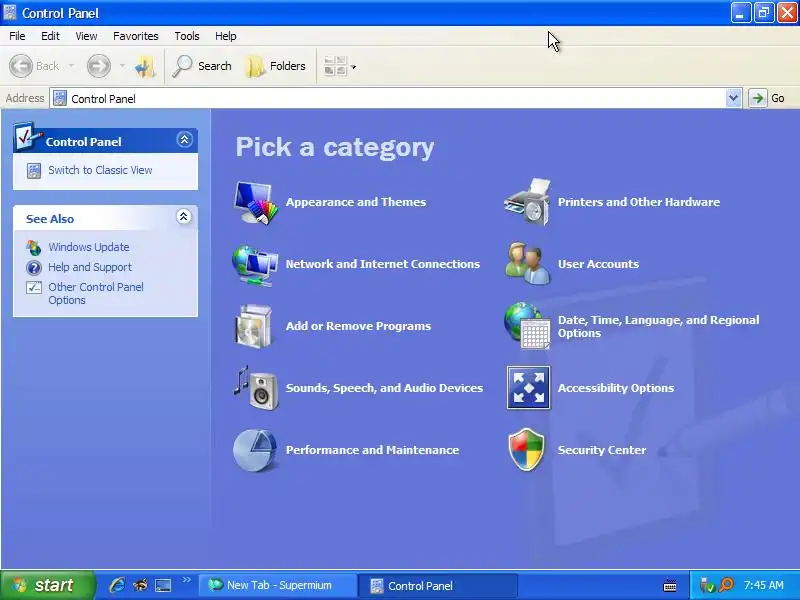Screen dimensions: 800x600
Task: Click the Search magnifier toolbar button
Action: point(202,66)
